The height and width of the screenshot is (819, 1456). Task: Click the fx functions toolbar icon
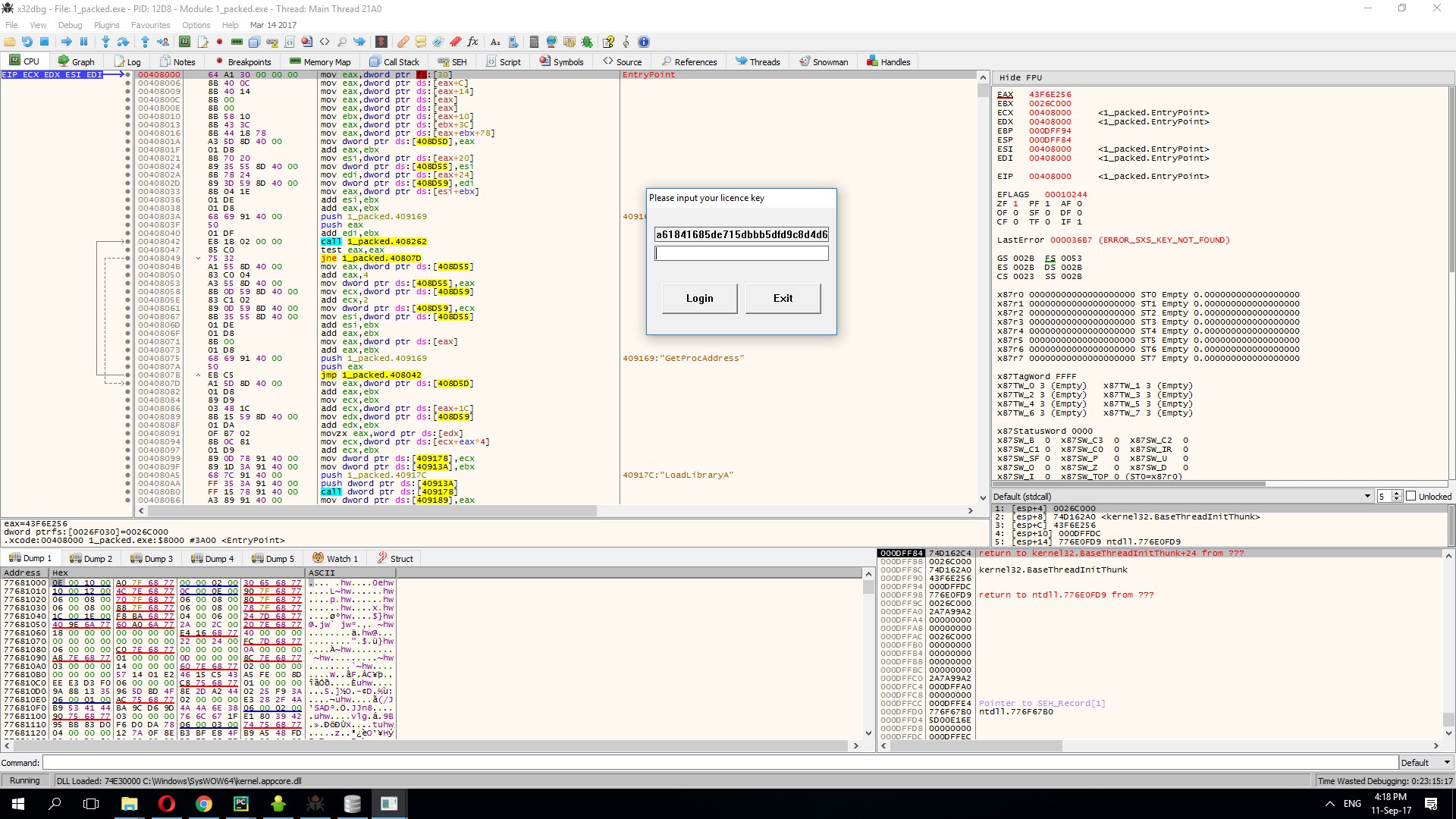472,42
